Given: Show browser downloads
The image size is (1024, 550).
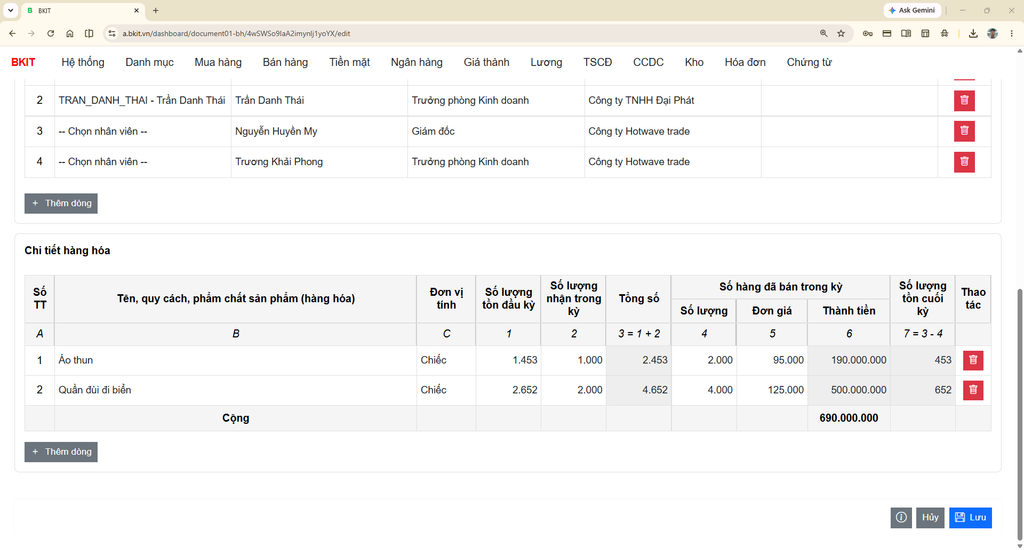Looking at the screenshot, I should pyautogui.click(x=973, y=33).
